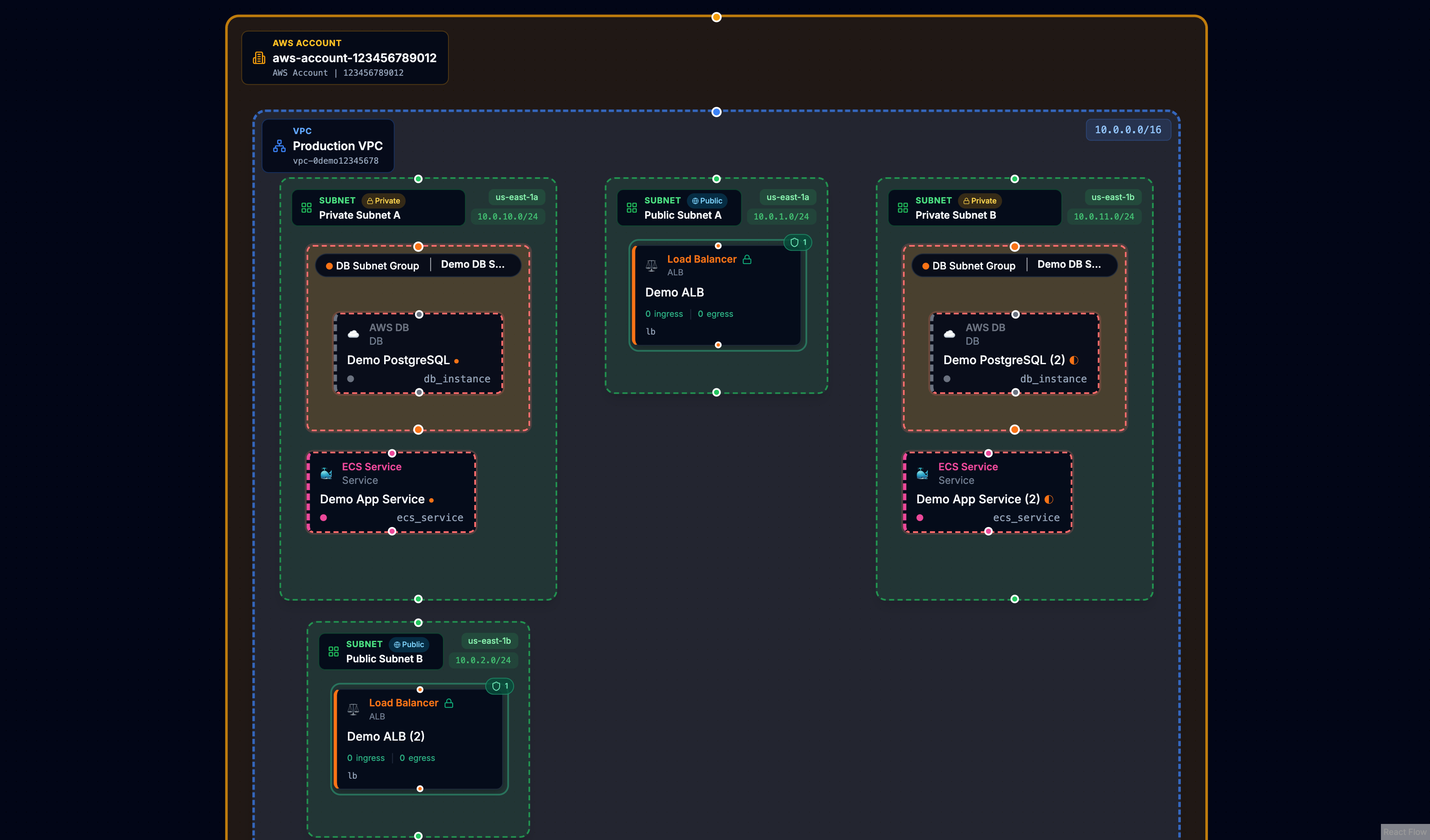
Task: Click the us-east-1b tag on Public Subnet B
Action: point(489,641)
